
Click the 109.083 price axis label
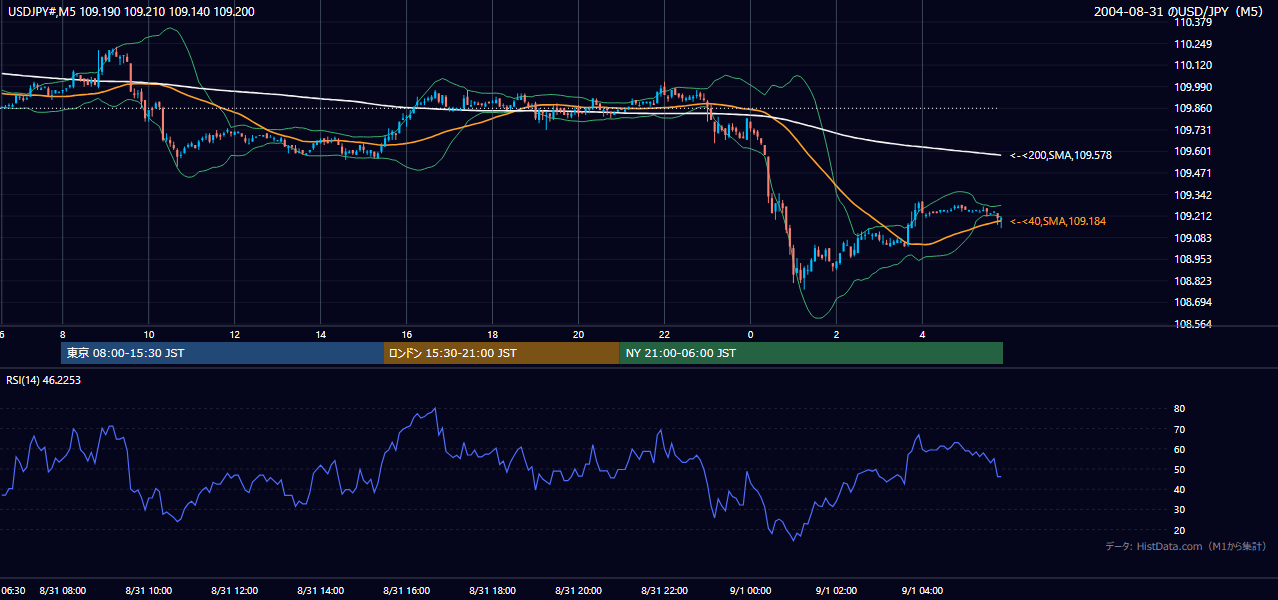[1192, 237]
